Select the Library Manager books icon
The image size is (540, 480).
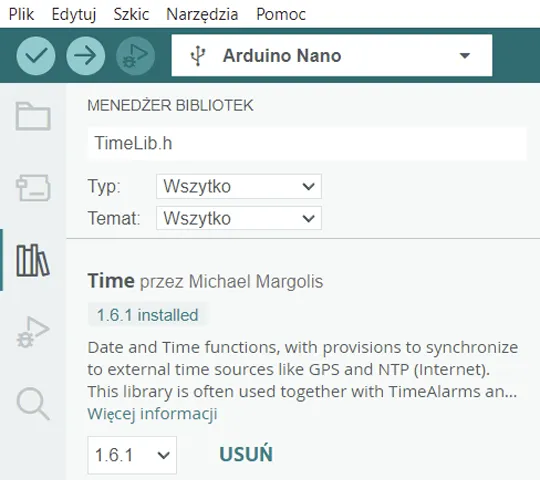point(33,260)
